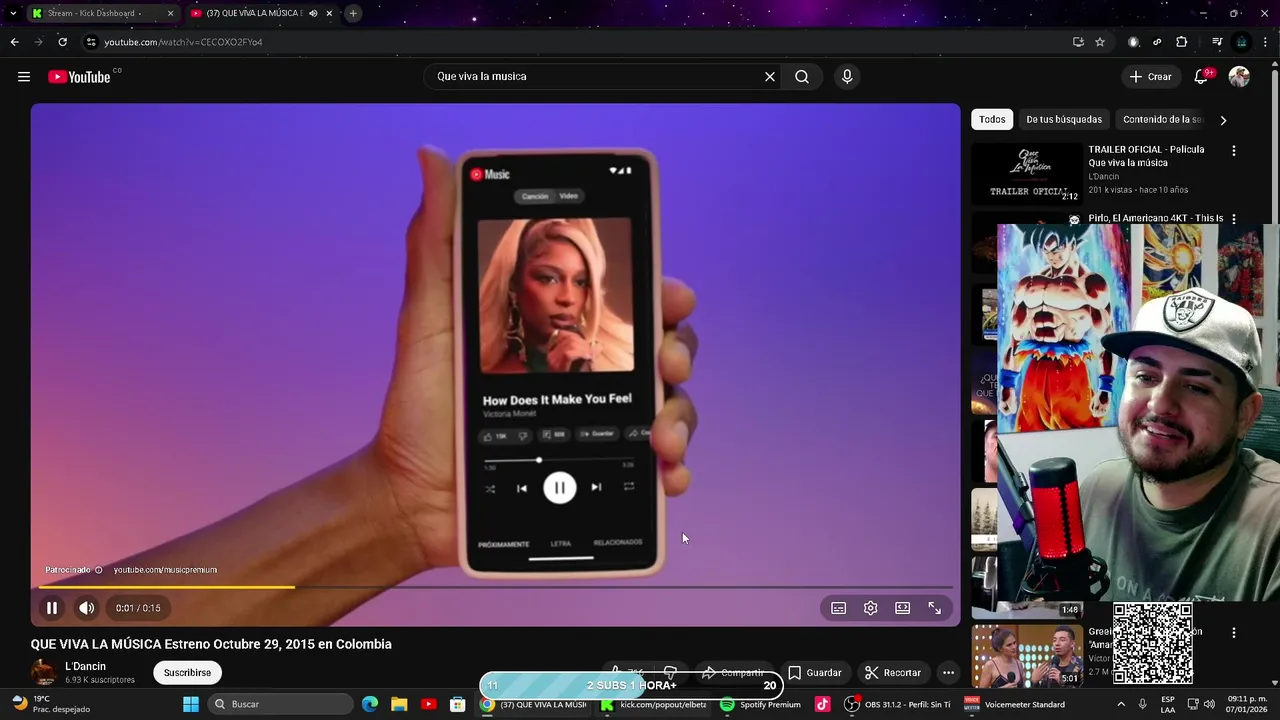Image resolution: width=1280 pixels, height=720 pixels.
Task: Open the player settings gear
Action: coord(871,608)
